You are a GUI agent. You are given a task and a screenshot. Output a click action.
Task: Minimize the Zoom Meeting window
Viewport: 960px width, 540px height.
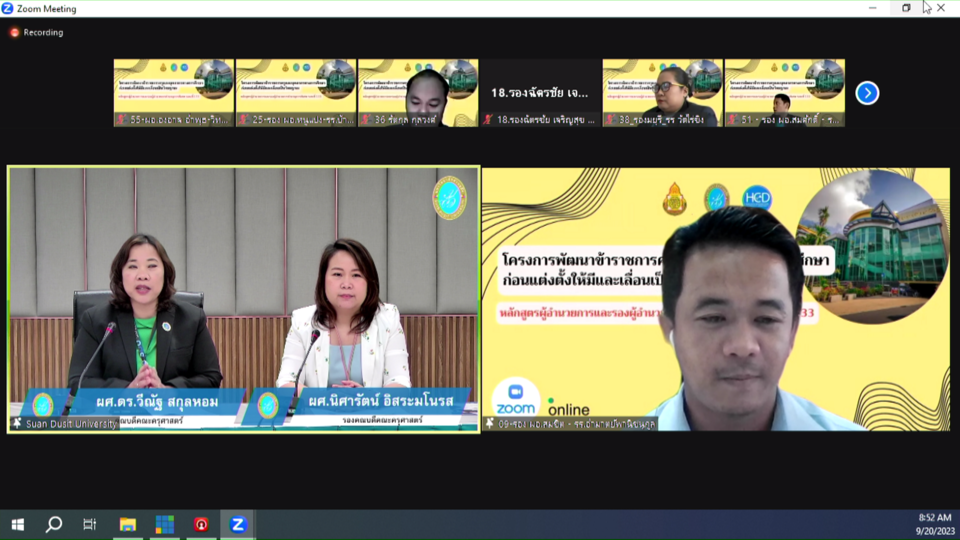[x=872, y=8]
